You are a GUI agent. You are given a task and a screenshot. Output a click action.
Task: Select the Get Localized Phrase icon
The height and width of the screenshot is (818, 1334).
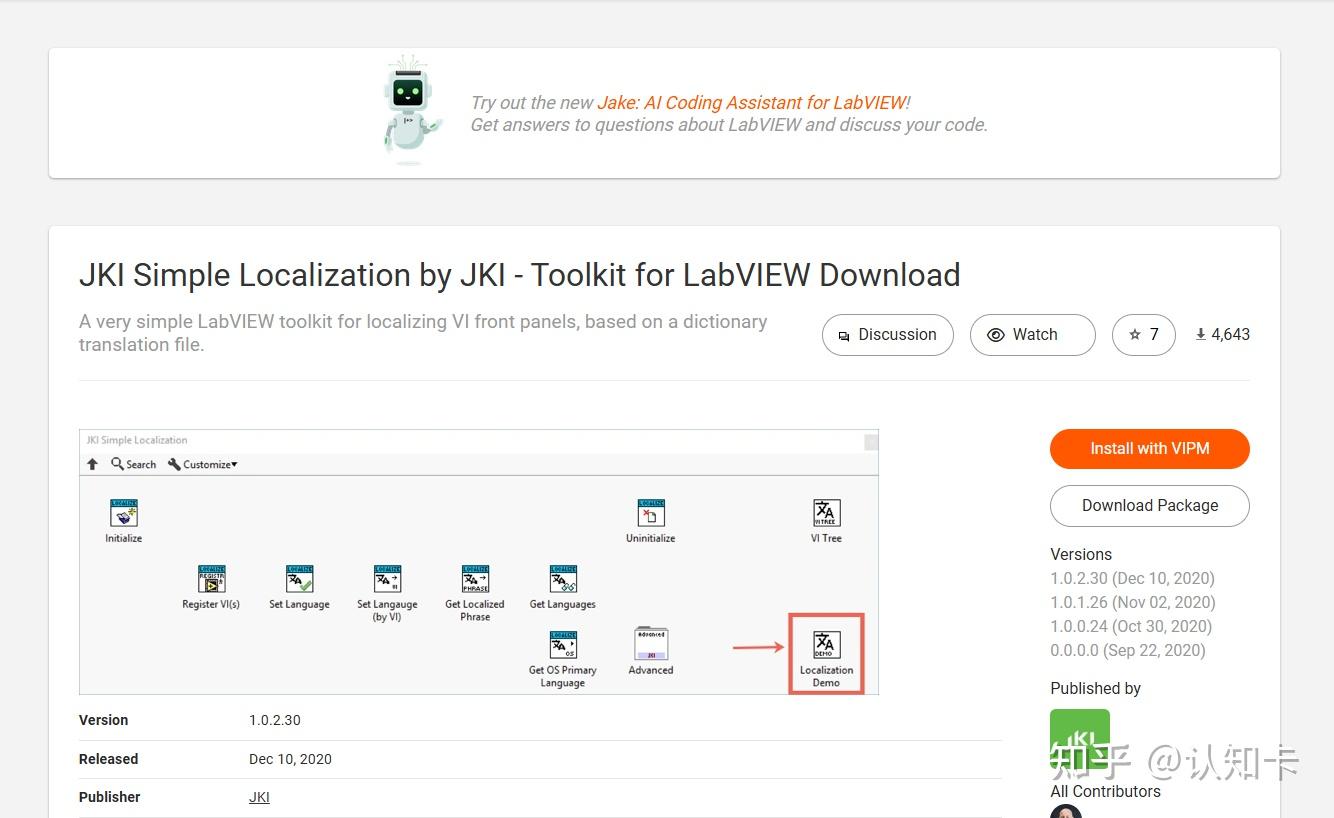(474, 580)
